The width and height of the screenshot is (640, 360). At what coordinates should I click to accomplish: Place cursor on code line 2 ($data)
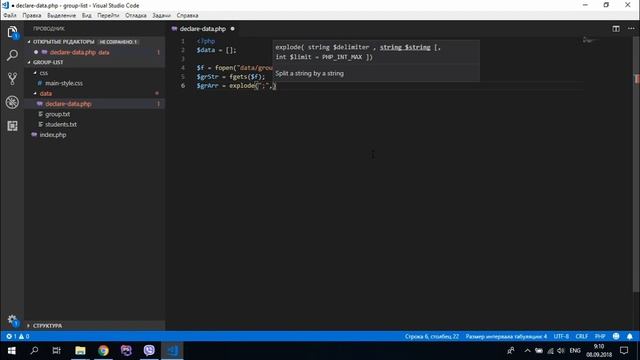pos(216,50)
